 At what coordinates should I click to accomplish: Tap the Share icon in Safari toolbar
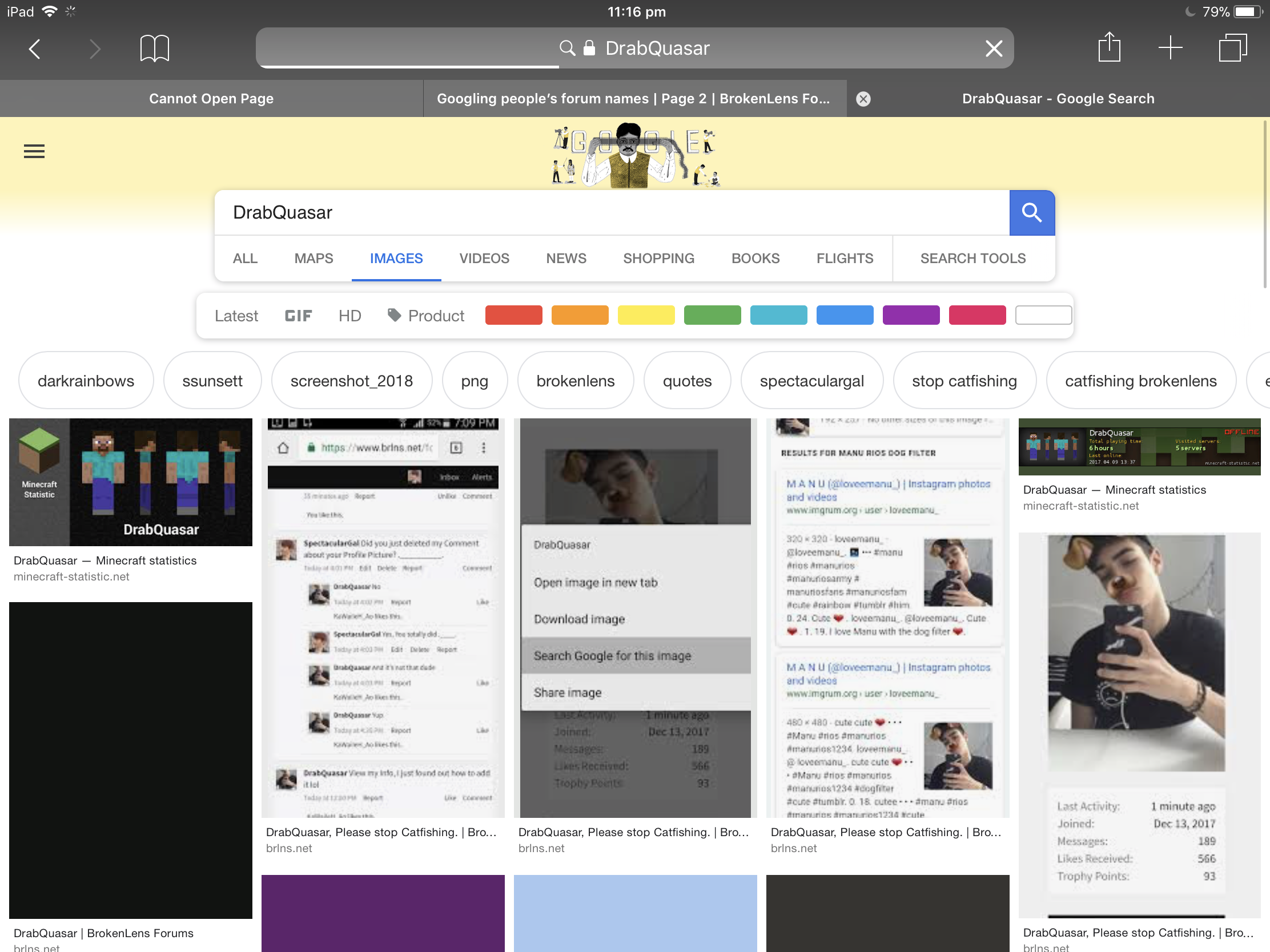1108,46
